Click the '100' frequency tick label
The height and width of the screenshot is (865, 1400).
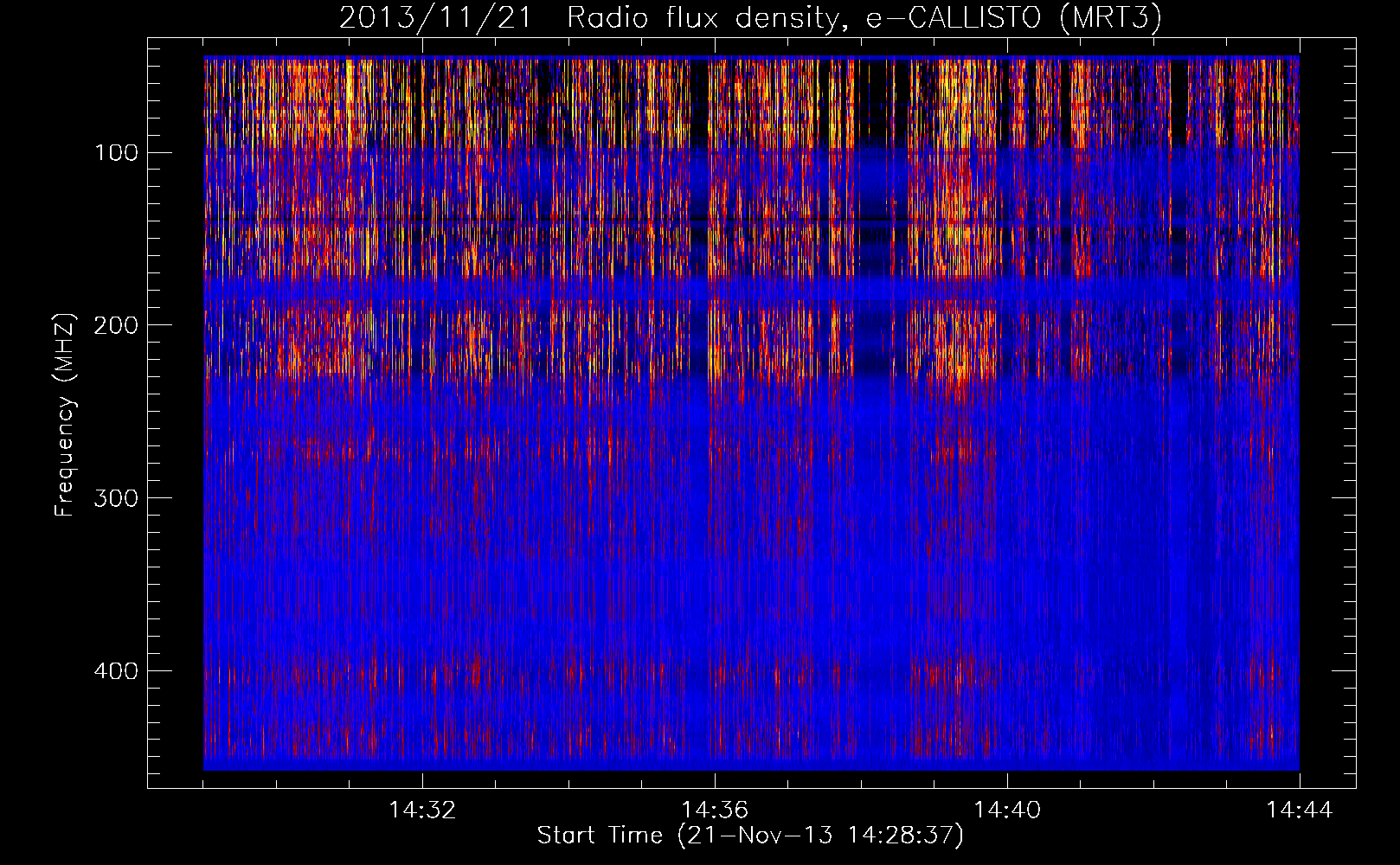tap(117, 153)
